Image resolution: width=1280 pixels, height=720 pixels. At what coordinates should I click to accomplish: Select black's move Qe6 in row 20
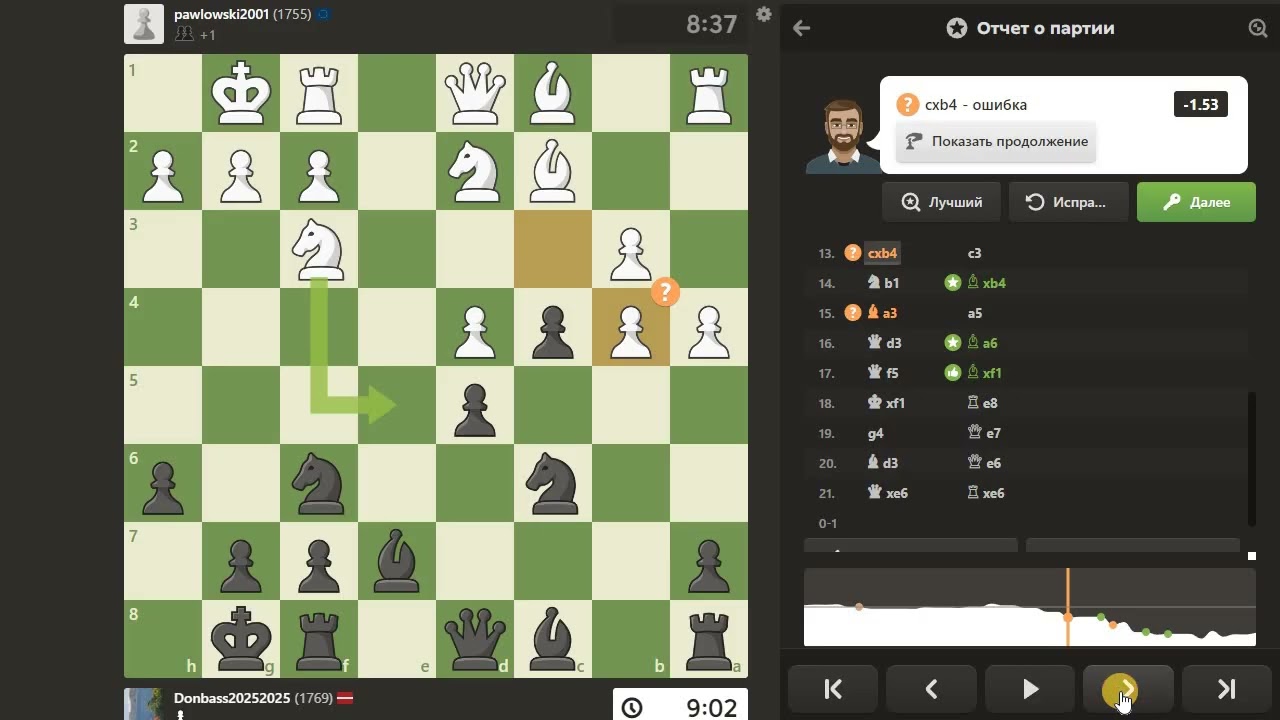[983, 463]
